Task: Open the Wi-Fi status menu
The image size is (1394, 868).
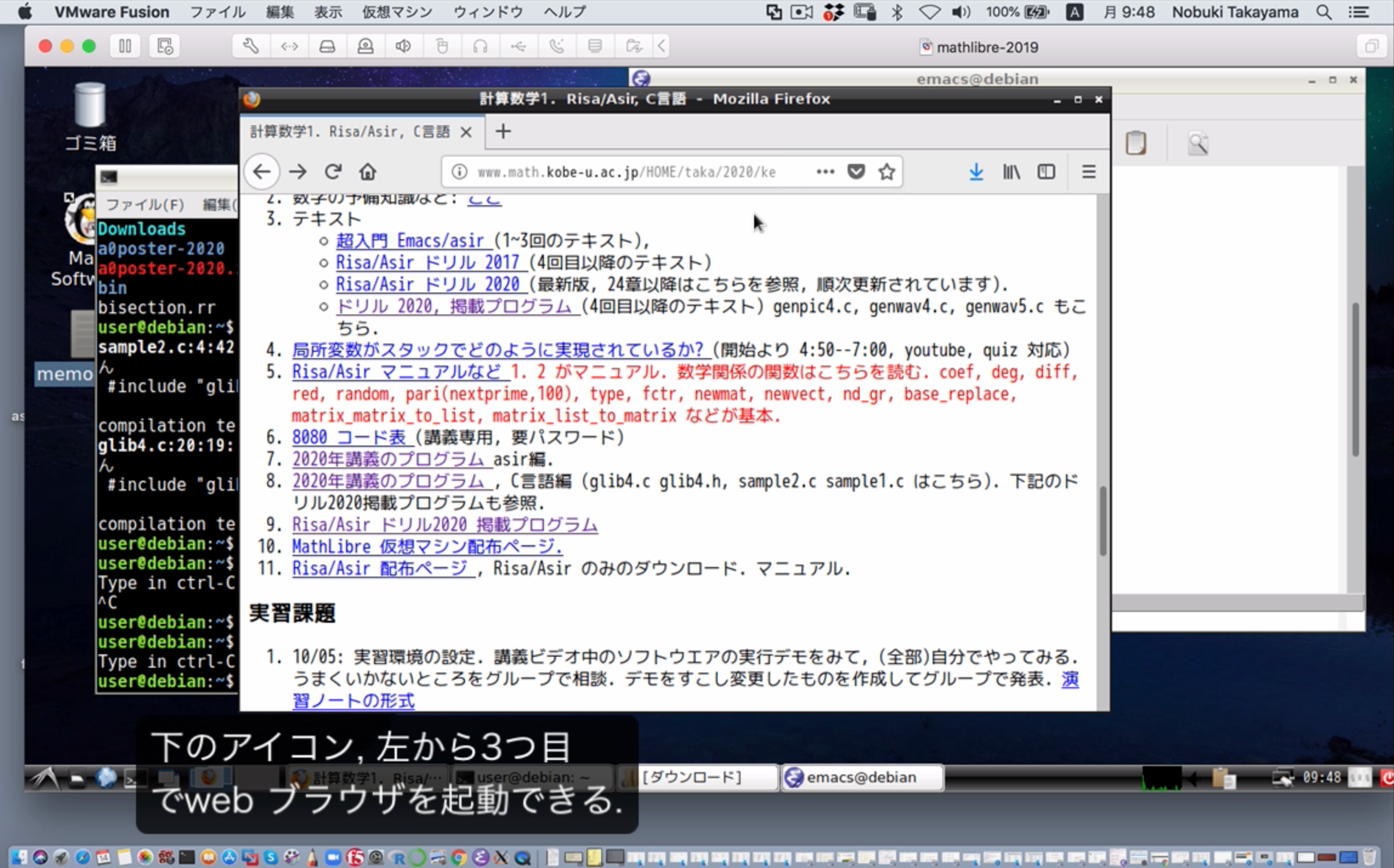Action: point(929,12)
